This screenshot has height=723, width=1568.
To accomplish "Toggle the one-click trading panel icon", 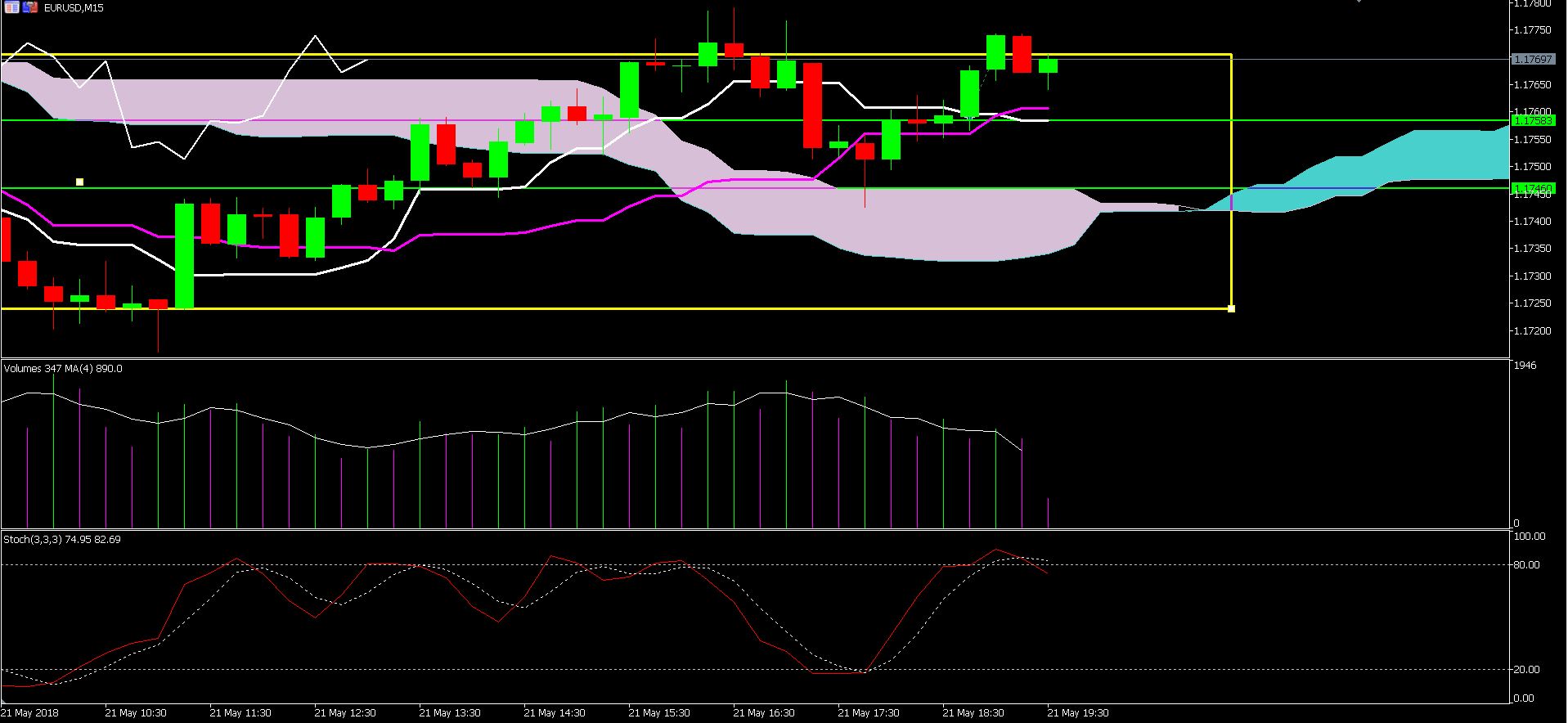I will [11, 7].
